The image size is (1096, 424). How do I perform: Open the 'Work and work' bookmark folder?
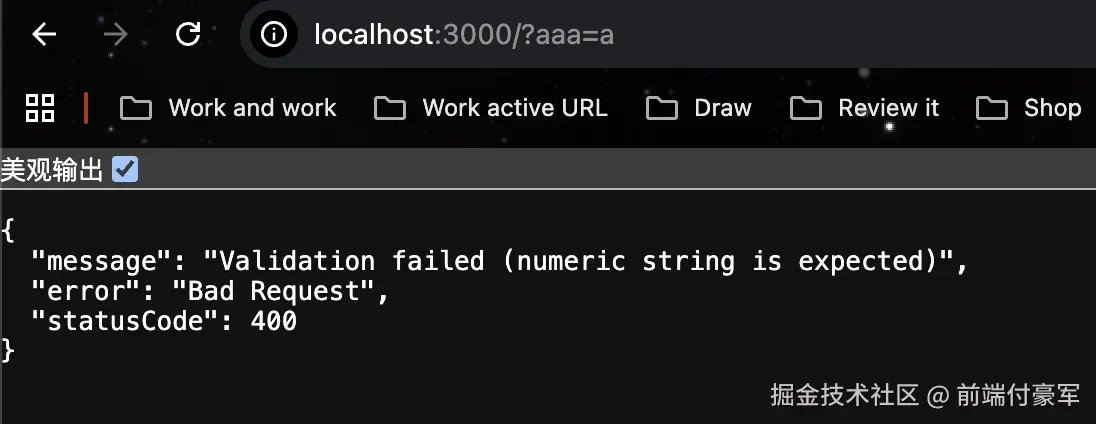tap(229, 108)
